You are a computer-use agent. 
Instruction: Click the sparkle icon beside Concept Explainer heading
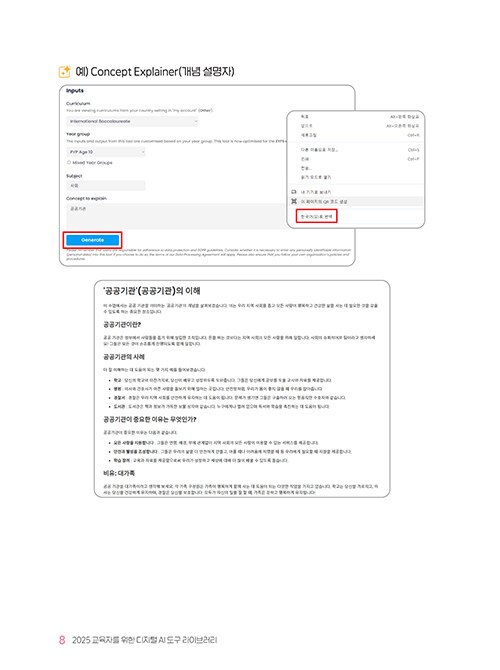click(x=65, y=72)
